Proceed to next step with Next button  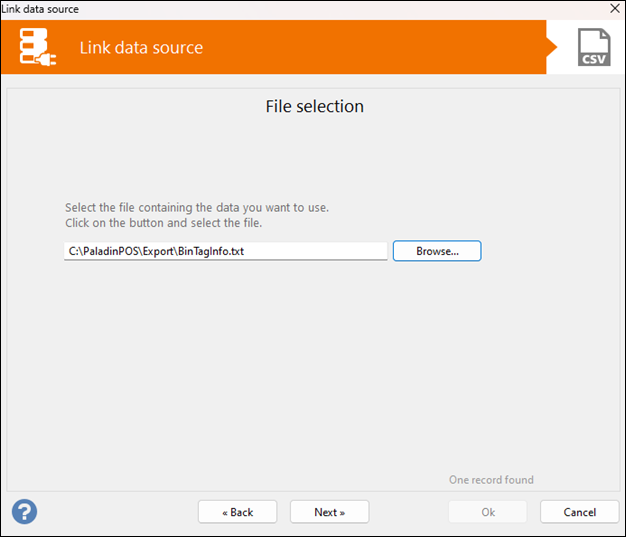(x=329, y=512)
